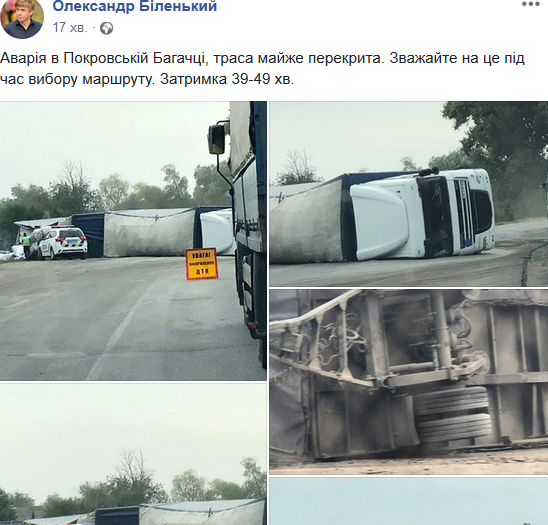
Task: Open the bottom-left photo of truck trailer
Action: [x=133, y=454]
